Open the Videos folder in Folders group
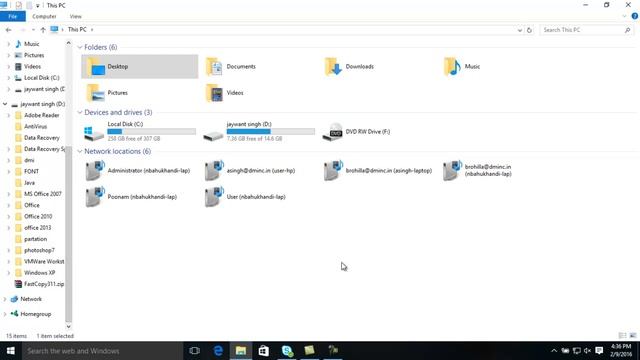The image size is (640, 360). tap(214, 93)
